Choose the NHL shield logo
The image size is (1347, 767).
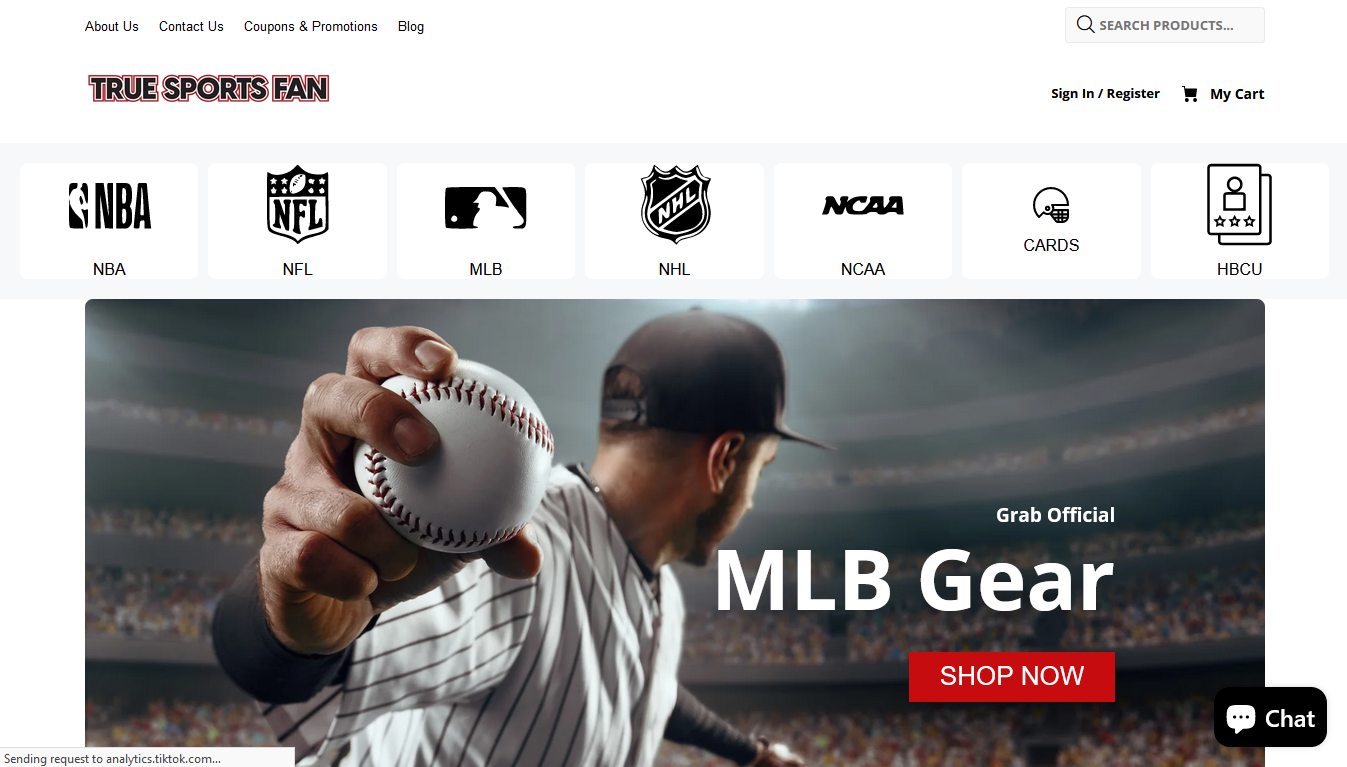675,205
